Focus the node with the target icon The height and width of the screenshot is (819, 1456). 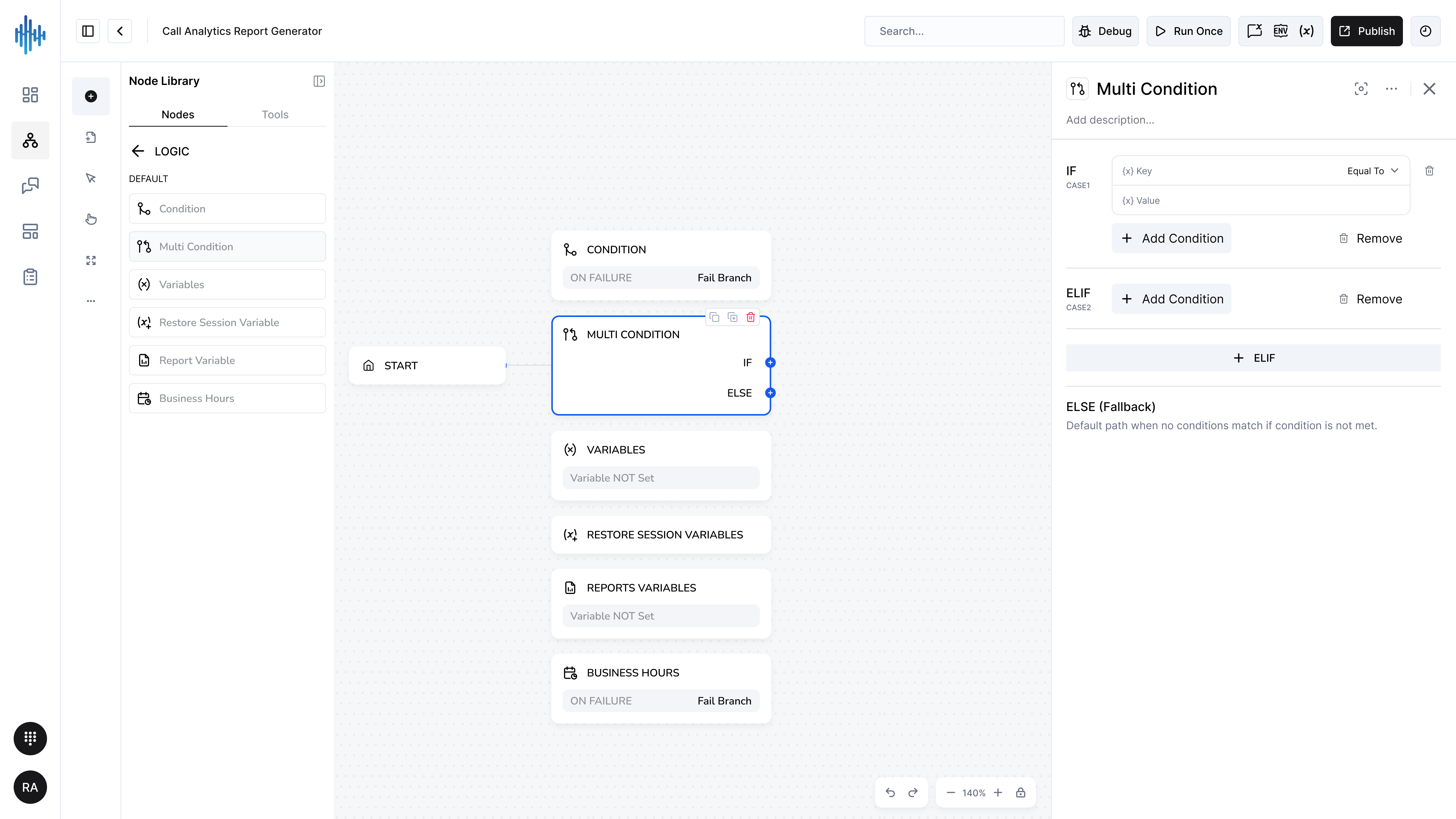tap(1361, 89)
